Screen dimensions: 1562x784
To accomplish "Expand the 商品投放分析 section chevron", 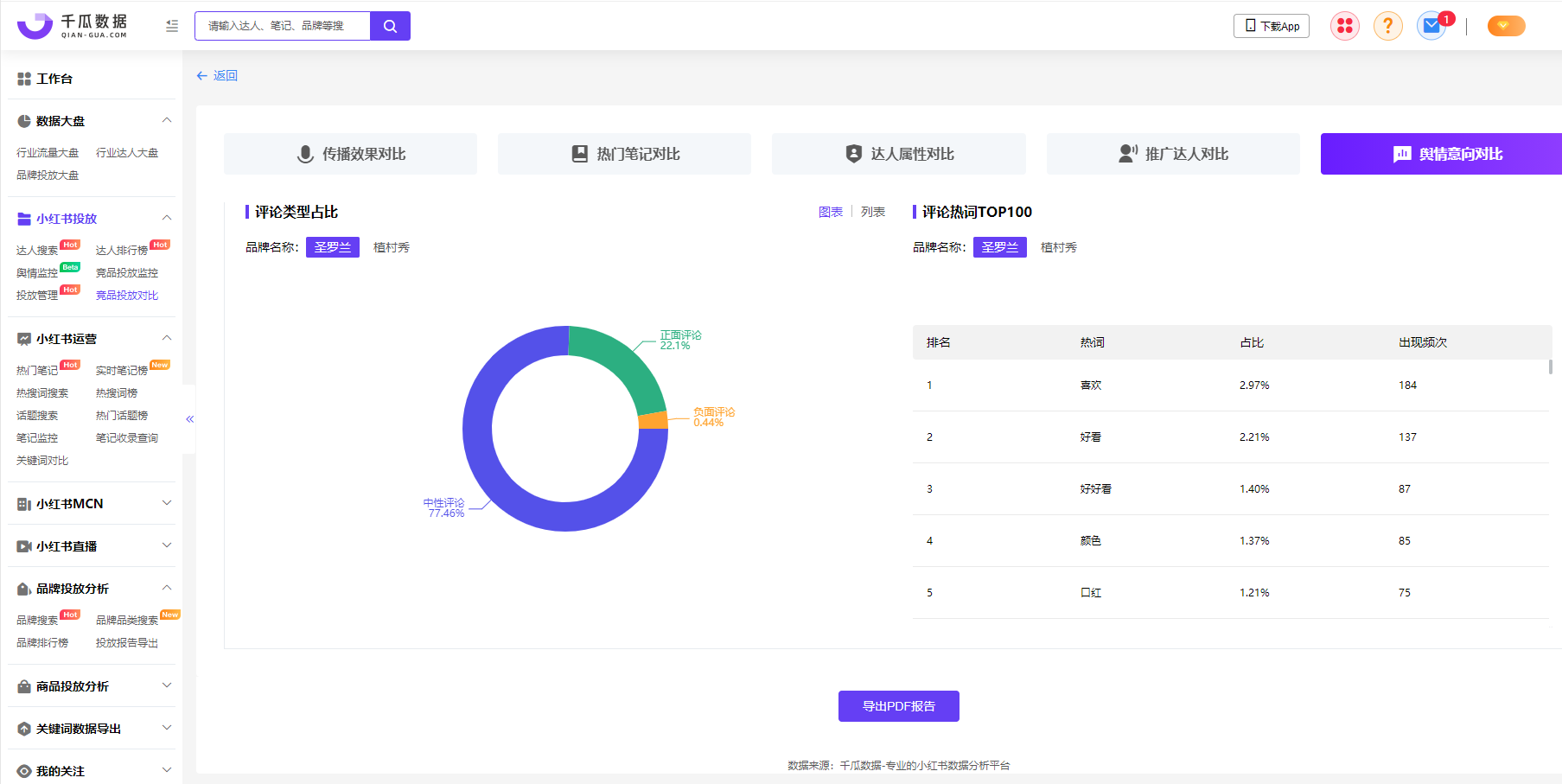I will click(167, 685).
